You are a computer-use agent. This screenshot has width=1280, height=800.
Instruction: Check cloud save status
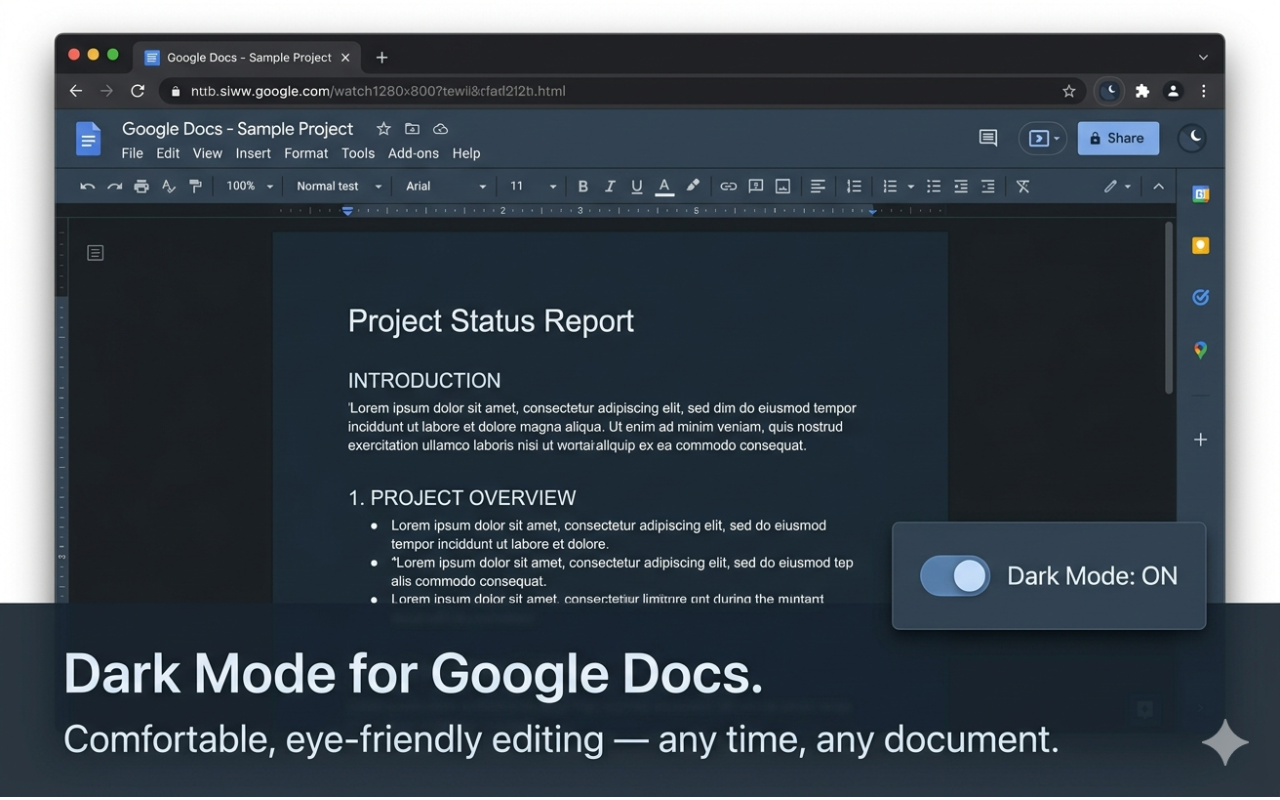(x=440, y=129)
